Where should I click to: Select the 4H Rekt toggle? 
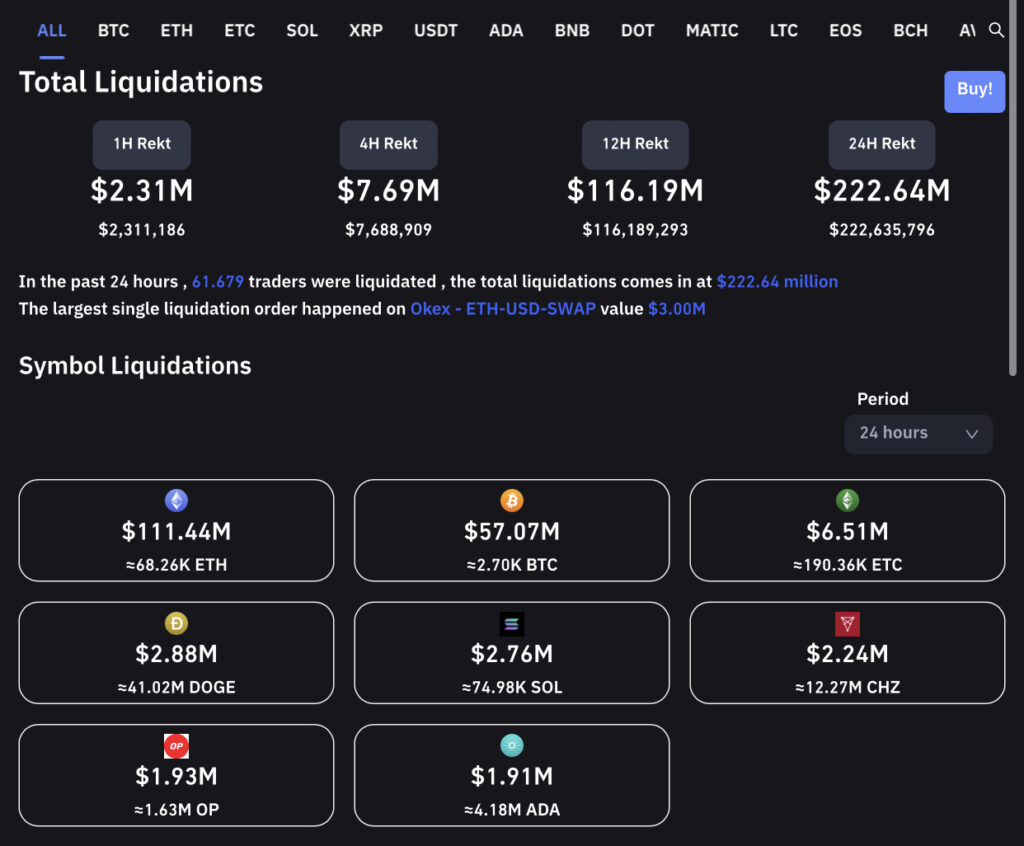coord(388,144)
